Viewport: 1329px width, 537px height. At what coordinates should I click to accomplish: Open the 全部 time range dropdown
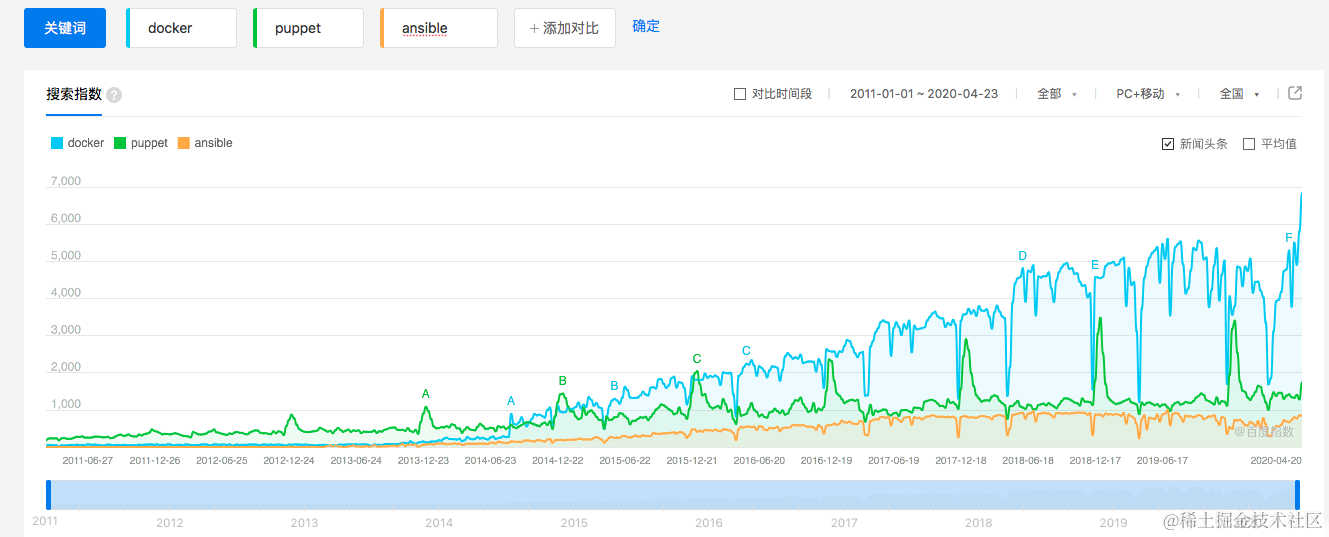(1057, 94)
